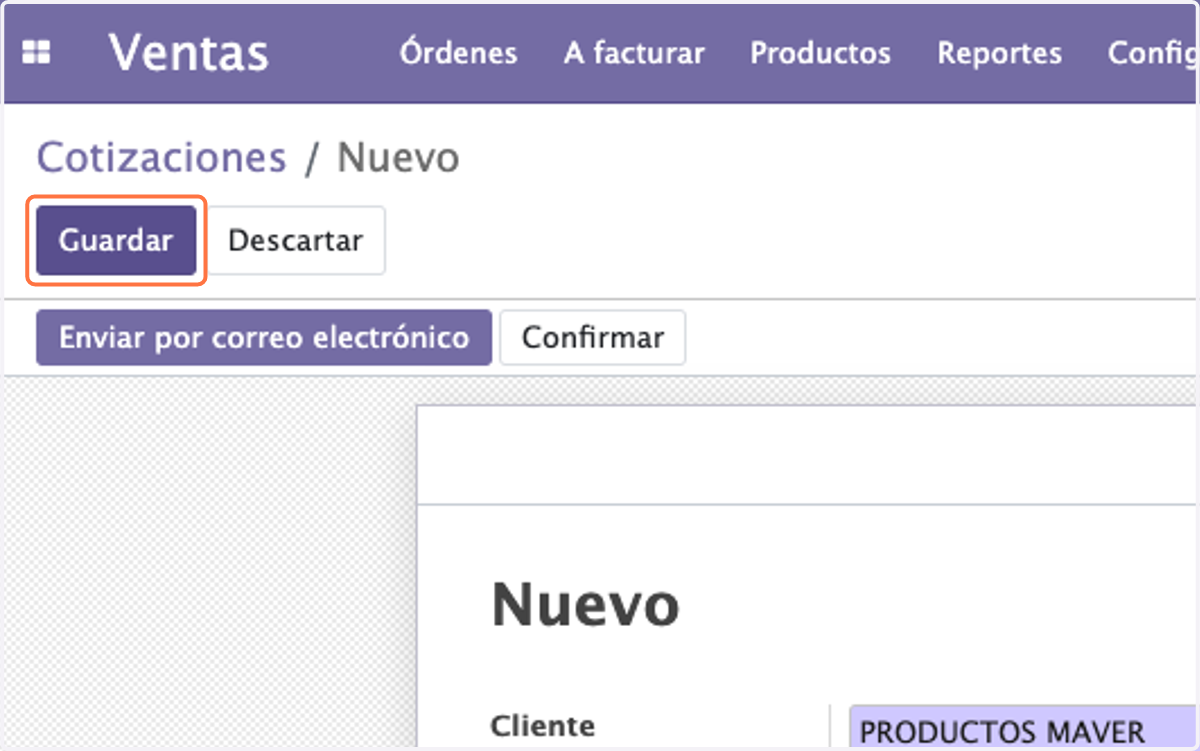
Task: Open the A facturar menu
Action: coord(634,52)
